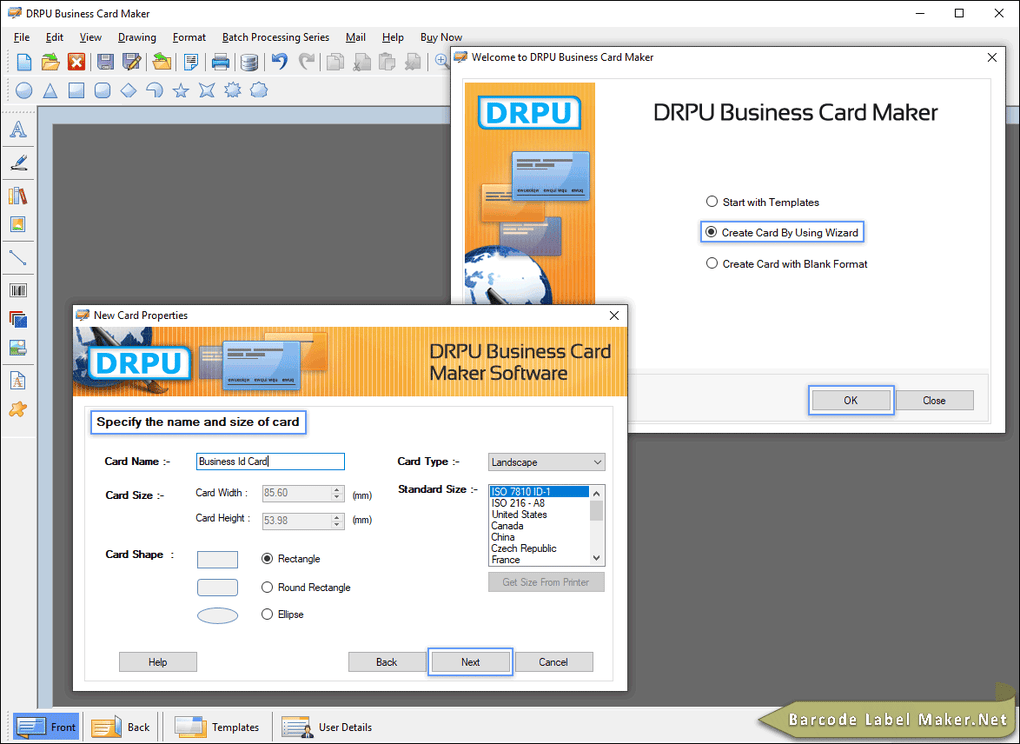The image size is (1020, 744).
Task: Enable Create Card with Blank Format
Action: (x=712, y=263)
